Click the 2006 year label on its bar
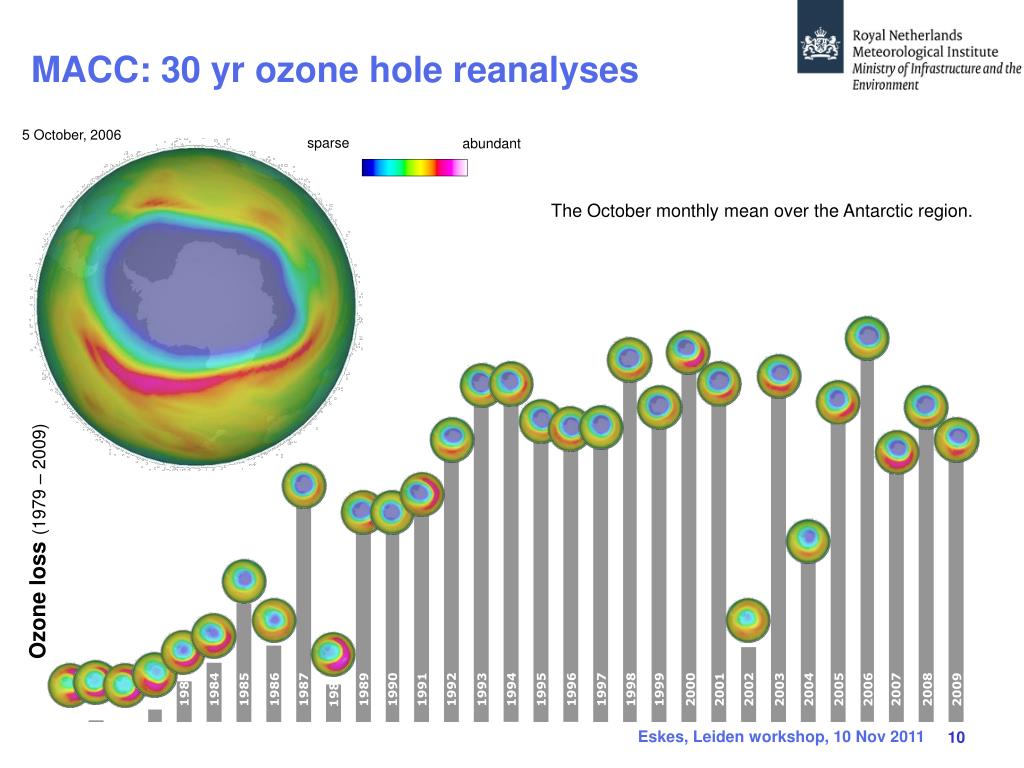Viewport: 1024px width, 768px height. point(867,689)
